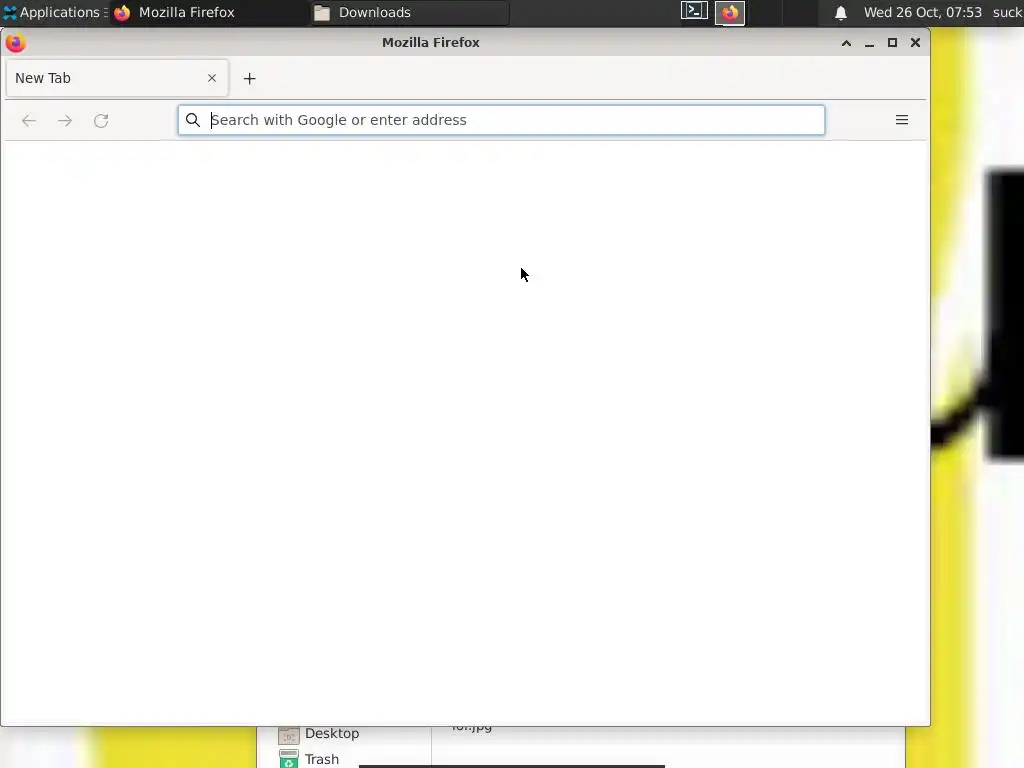
Task: Focus the search or address field
Action: [502, 120]
